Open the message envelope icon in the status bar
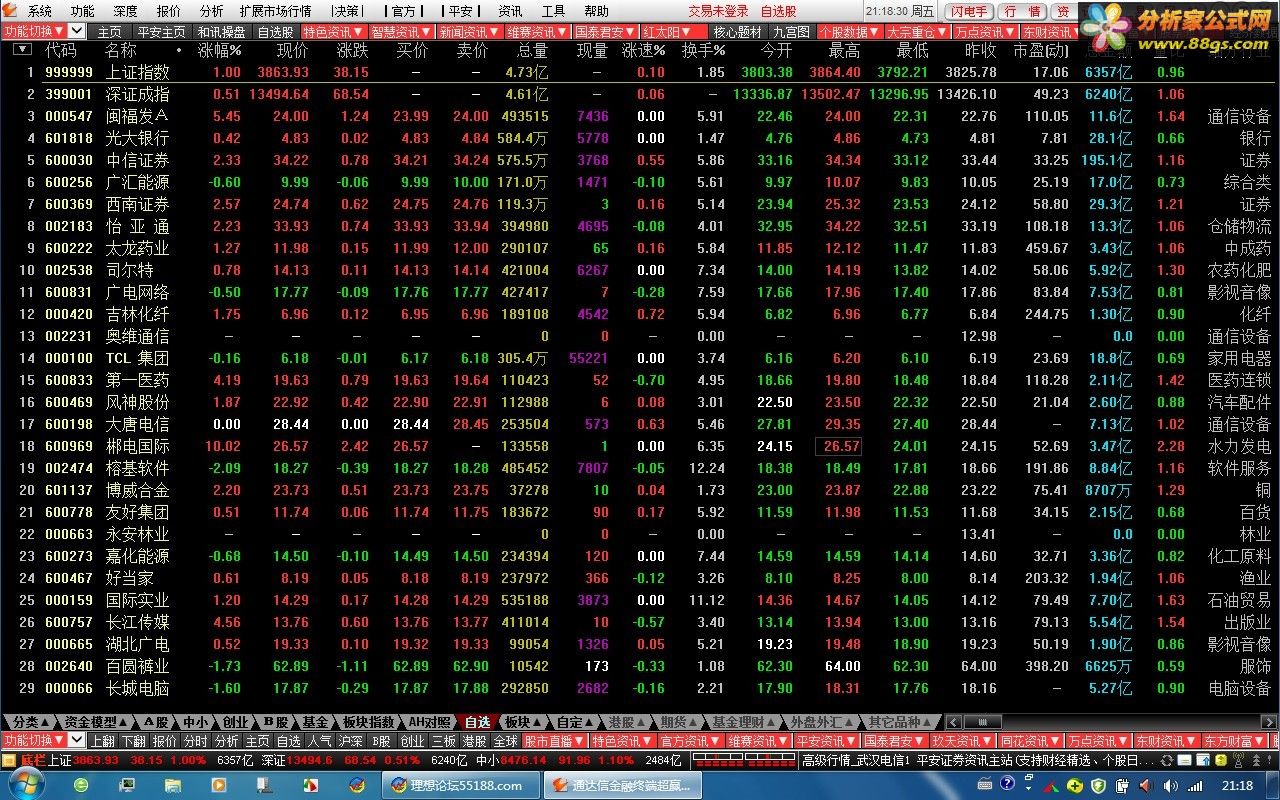Image resolution: width=1280 pixels, height=800 pixels. coord(1184,760)
